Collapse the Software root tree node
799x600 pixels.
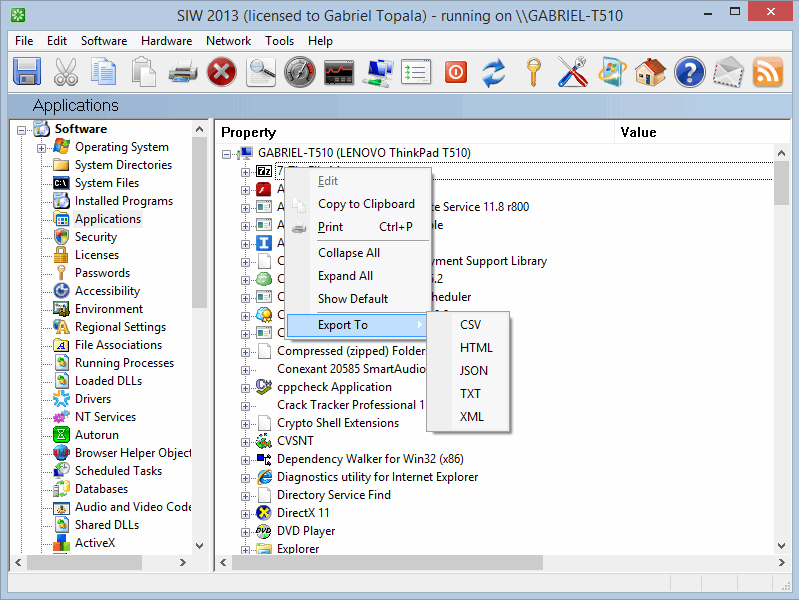pos(21,130)
